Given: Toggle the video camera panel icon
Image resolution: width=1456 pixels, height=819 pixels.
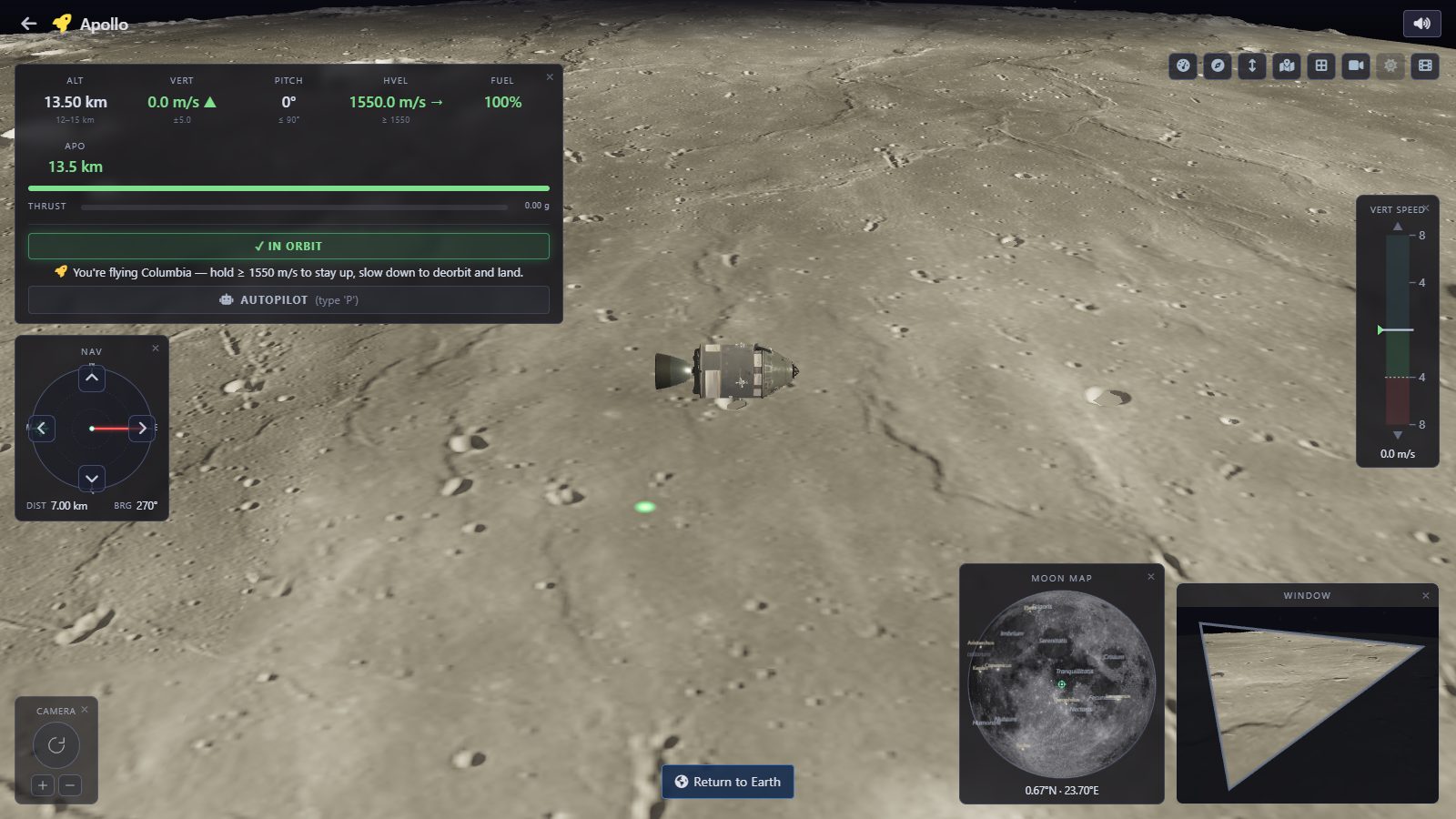Looking at the screenshot, I should (x=1356, y=66).
